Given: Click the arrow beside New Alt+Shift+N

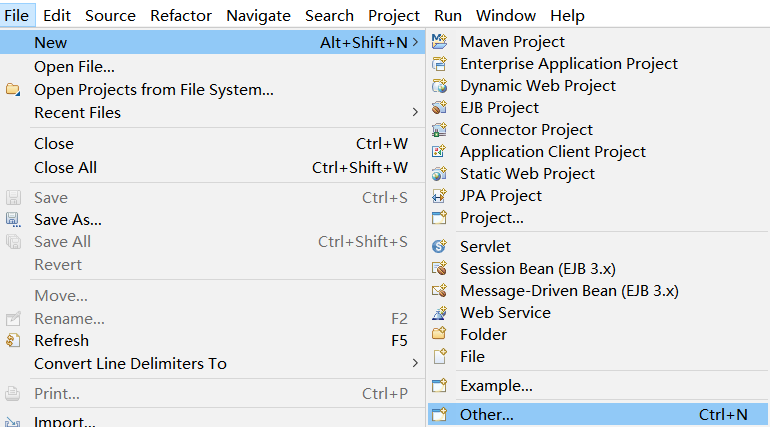Looking at the screenshot, I should click(x=415, y=42).
